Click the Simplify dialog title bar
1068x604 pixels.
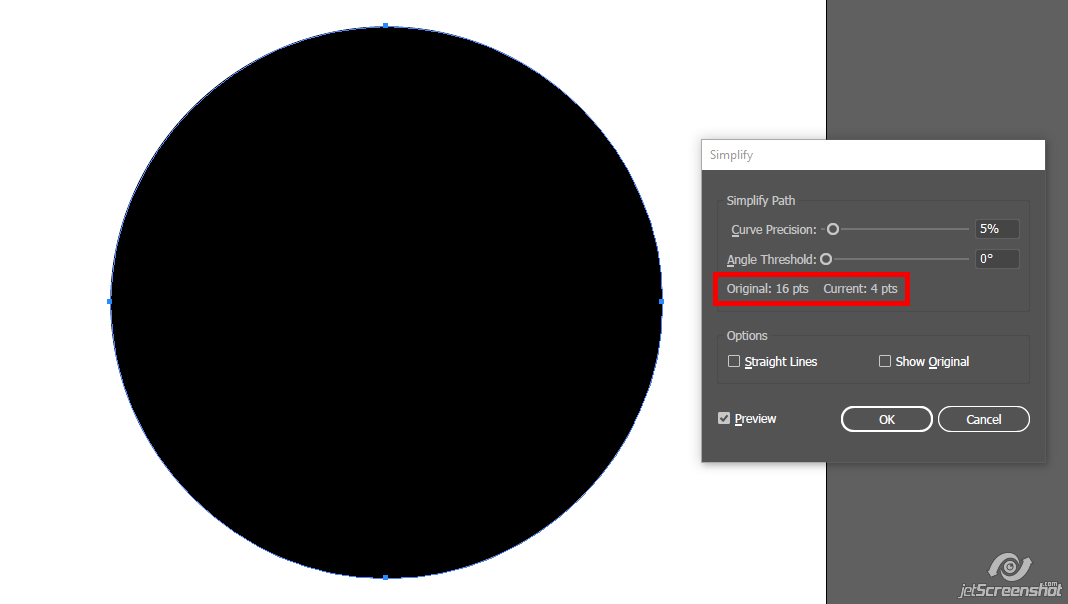[873, 155]
